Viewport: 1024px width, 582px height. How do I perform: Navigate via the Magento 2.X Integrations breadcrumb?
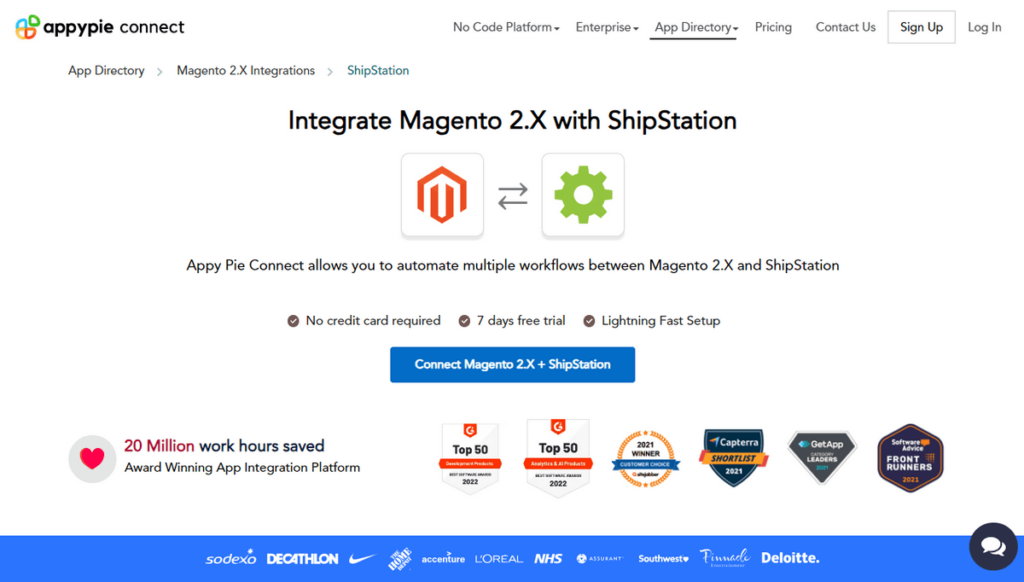tap(245, 70)
